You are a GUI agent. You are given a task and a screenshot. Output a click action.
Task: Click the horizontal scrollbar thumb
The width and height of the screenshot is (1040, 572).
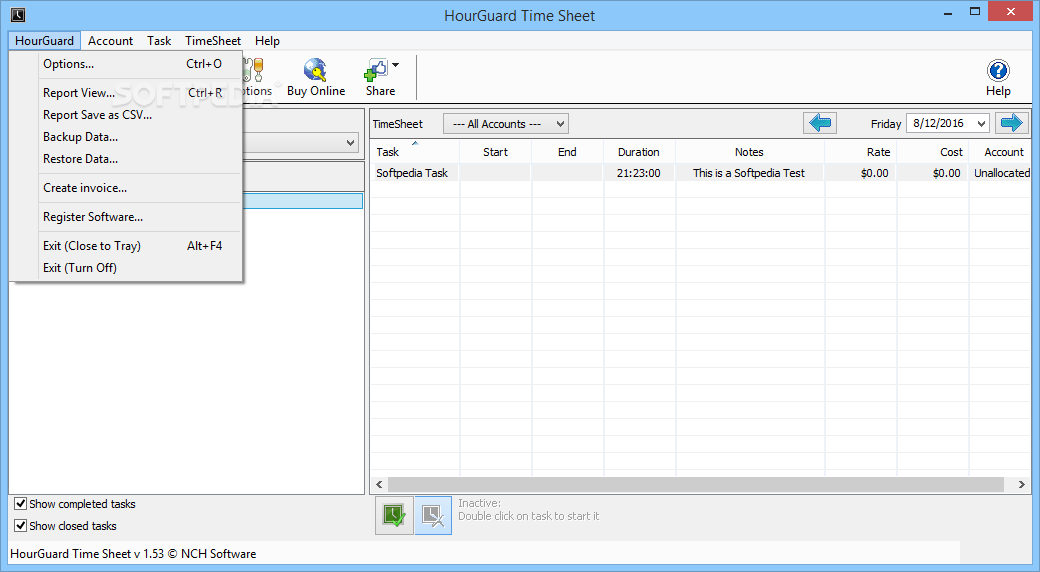[x=696, y=484]
